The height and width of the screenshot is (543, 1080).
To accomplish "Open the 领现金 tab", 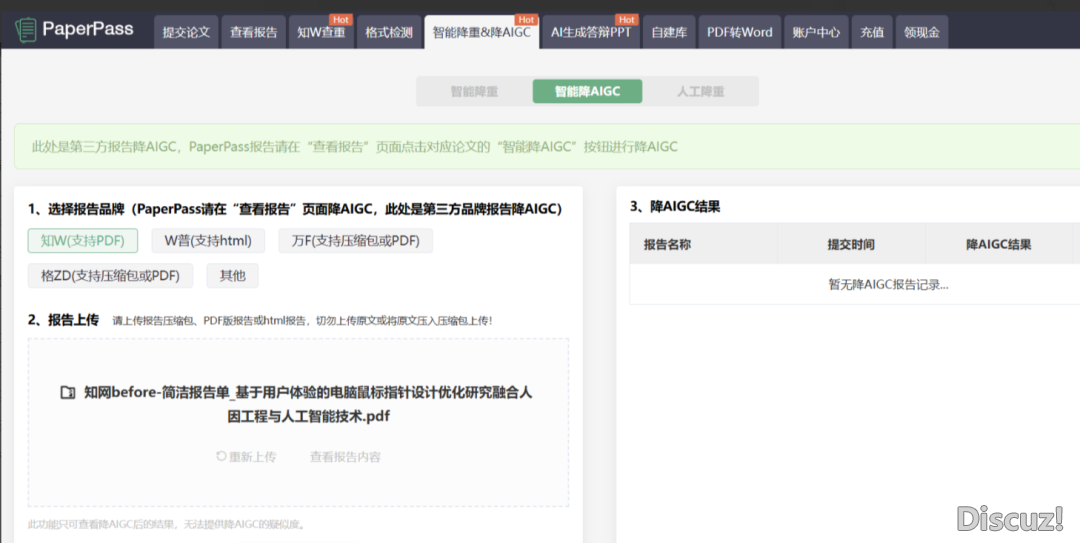I will [921, 32].
